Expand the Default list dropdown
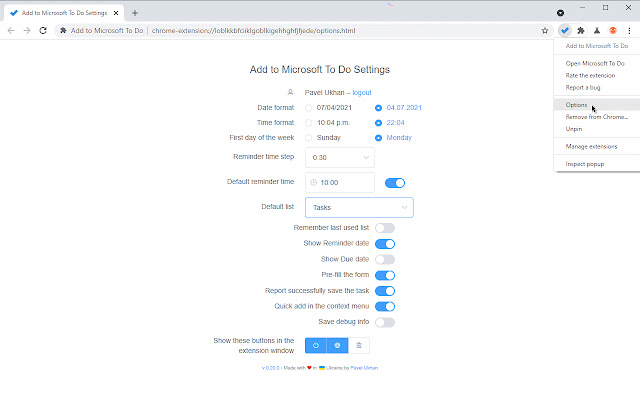Viewport: 640px width, 400px height. [x=359, y=207]
